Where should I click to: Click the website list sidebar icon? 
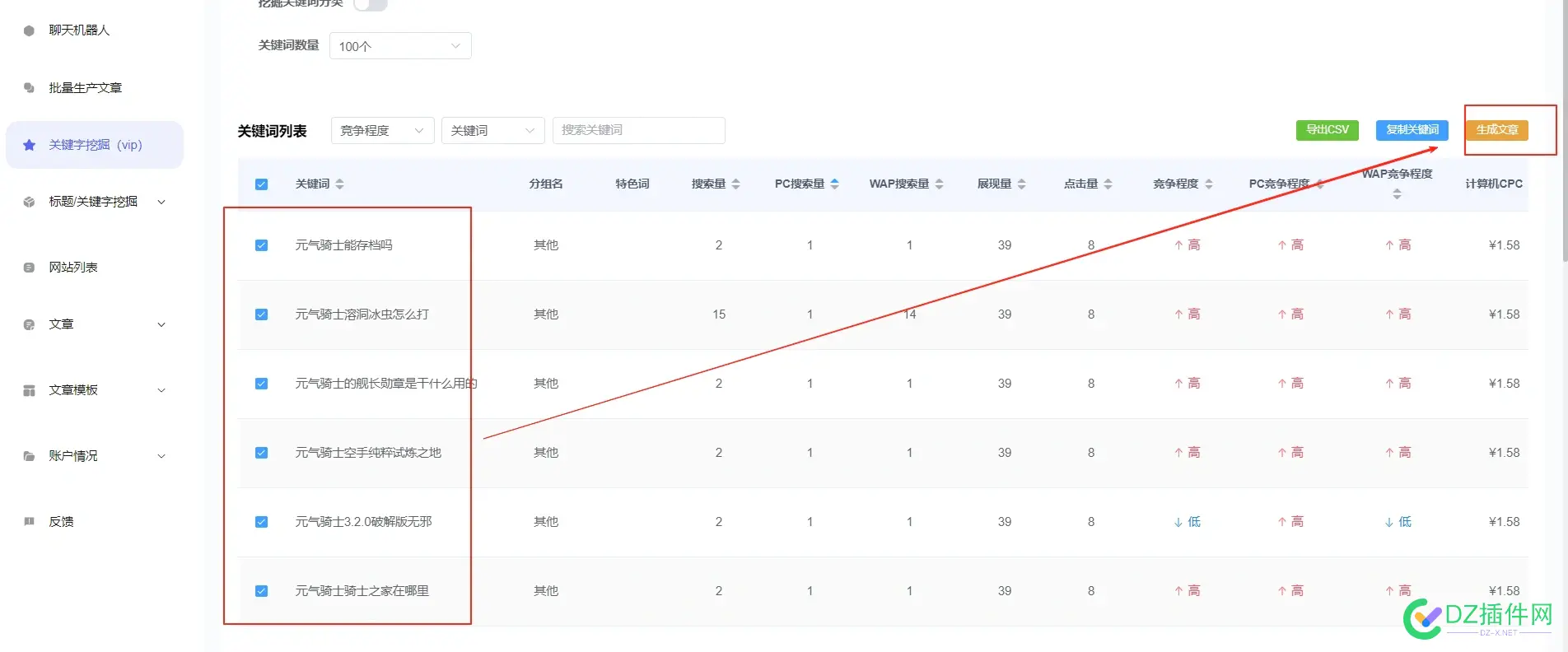coord(29,268)
